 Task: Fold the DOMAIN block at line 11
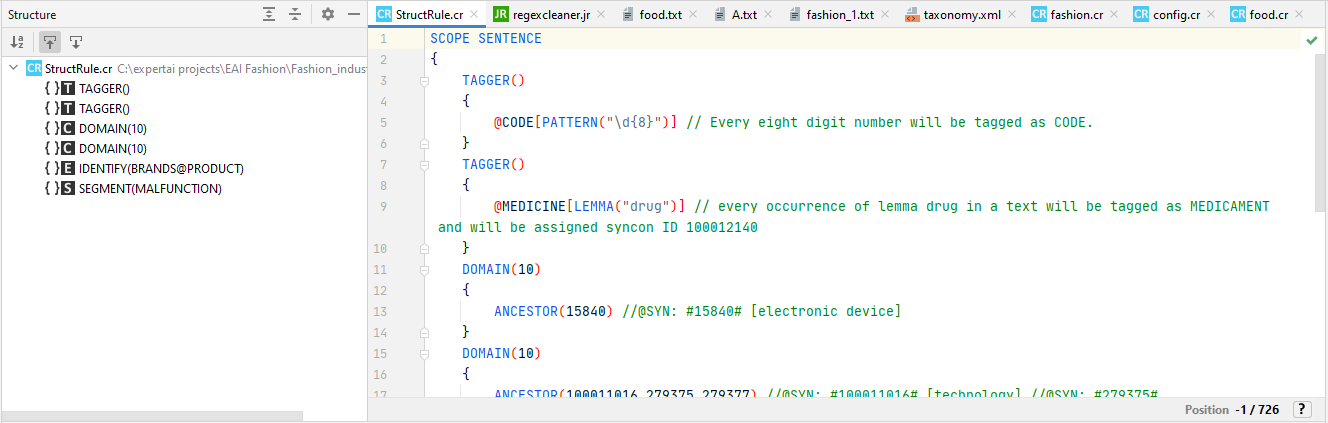coord(424,269)
